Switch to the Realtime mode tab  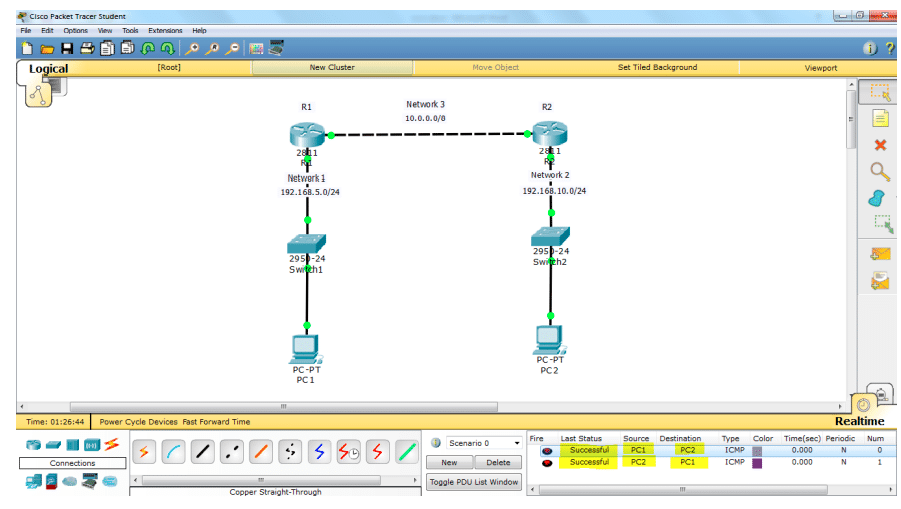tap(859, 421)
